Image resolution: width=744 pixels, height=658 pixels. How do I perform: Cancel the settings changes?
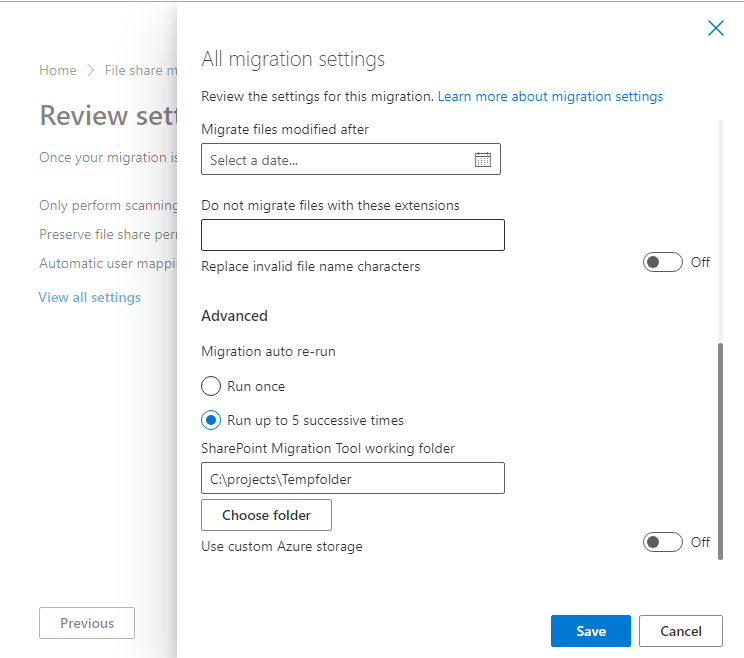[680, 631]
